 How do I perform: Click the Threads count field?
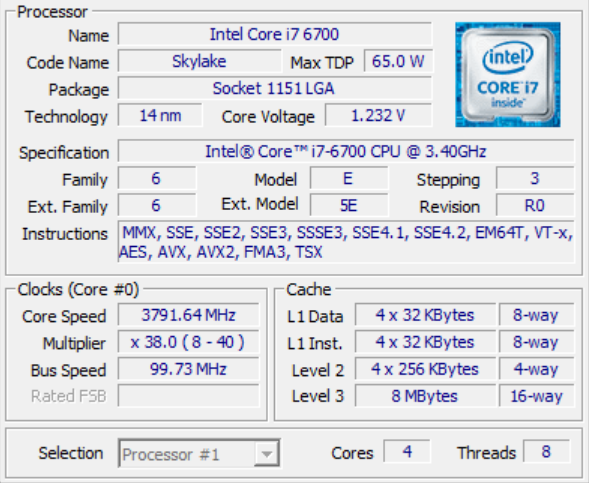(x=546, y=451)
